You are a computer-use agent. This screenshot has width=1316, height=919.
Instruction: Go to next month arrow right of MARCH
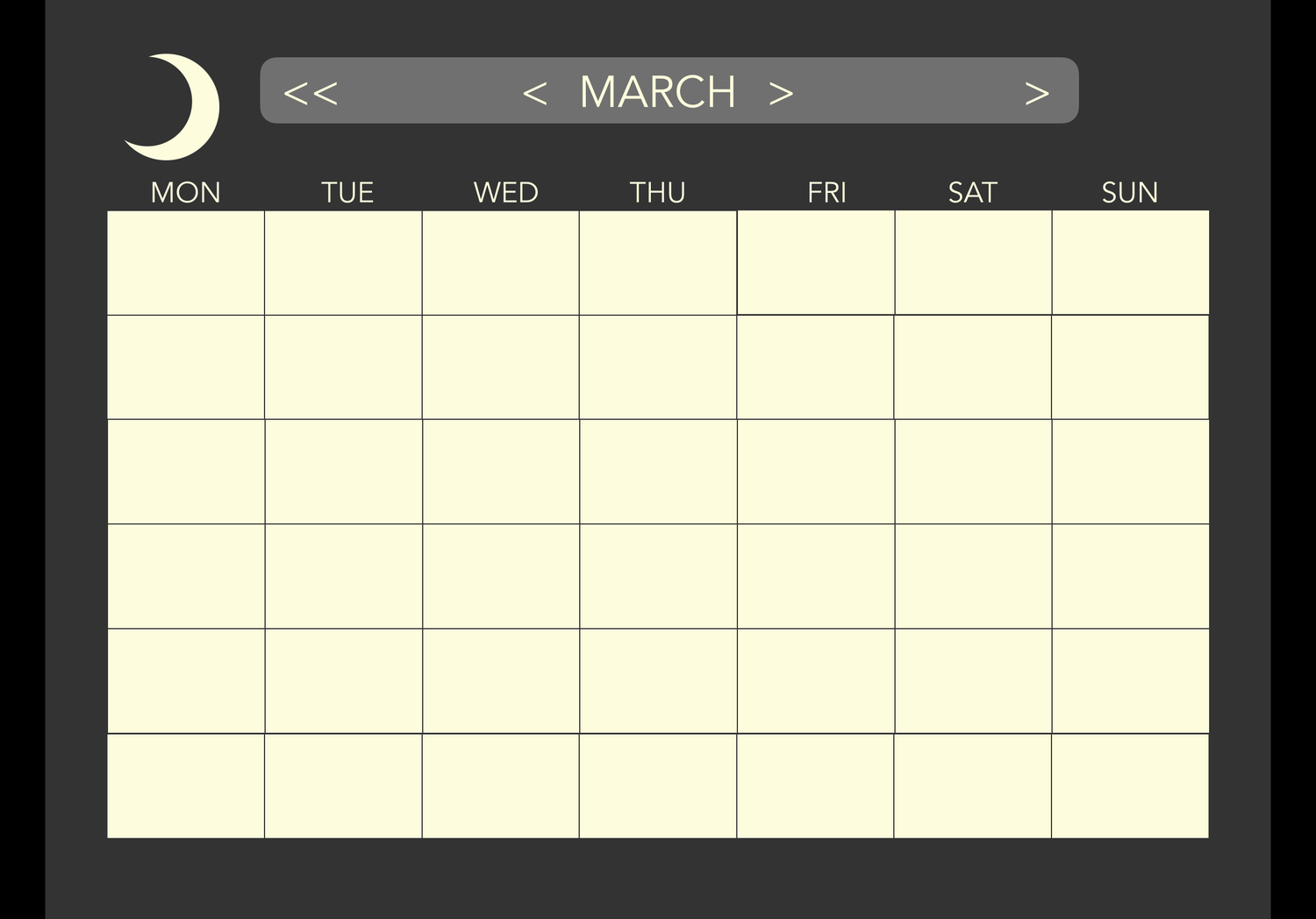click(781, 93)
